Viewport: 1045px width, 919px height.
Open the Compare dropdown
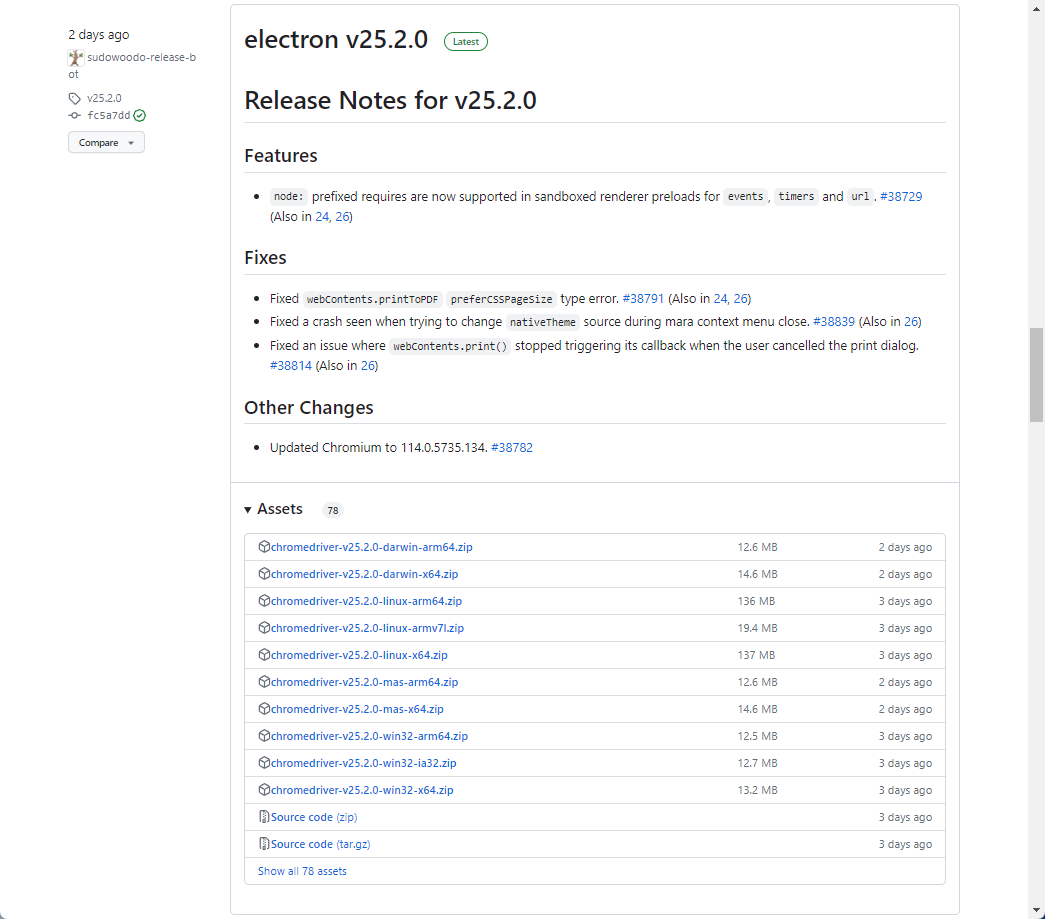[x=106, y=143]
